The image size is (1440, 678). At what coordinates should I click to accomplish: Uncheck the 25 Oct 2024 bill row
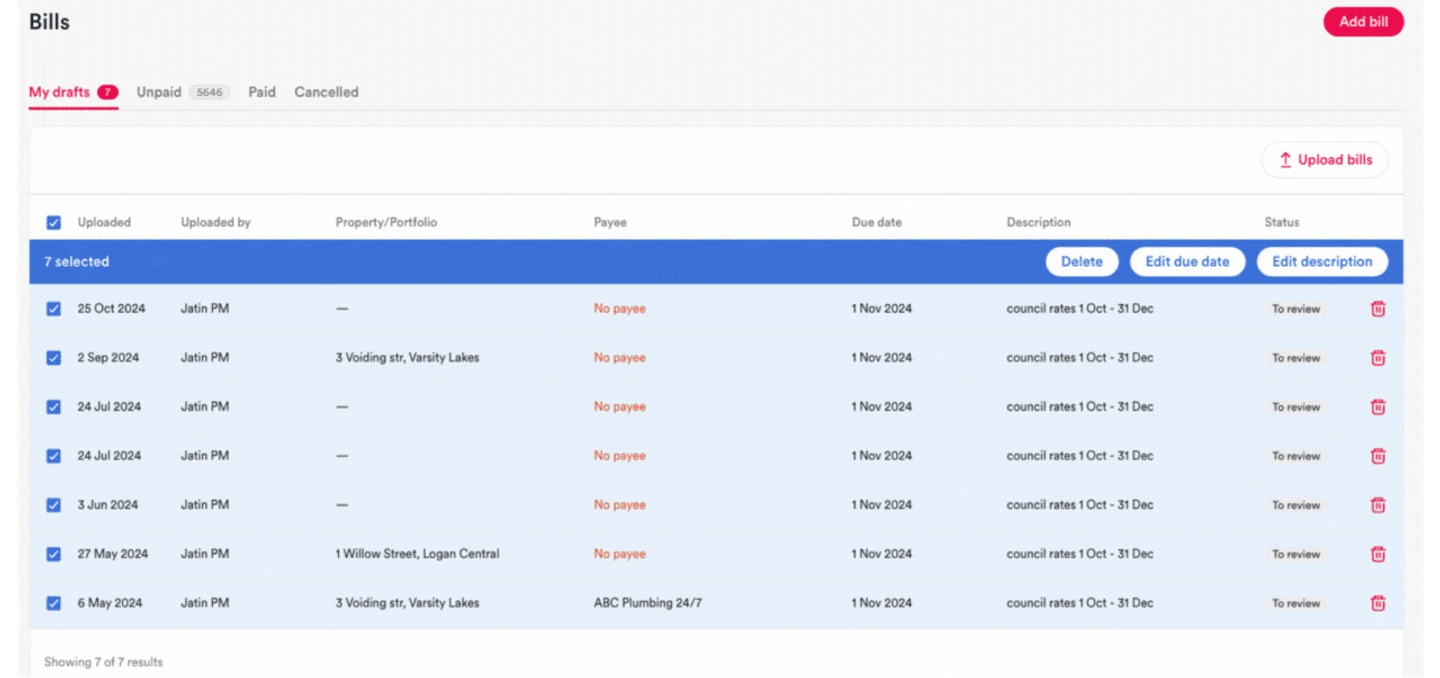tap(54, 309)
